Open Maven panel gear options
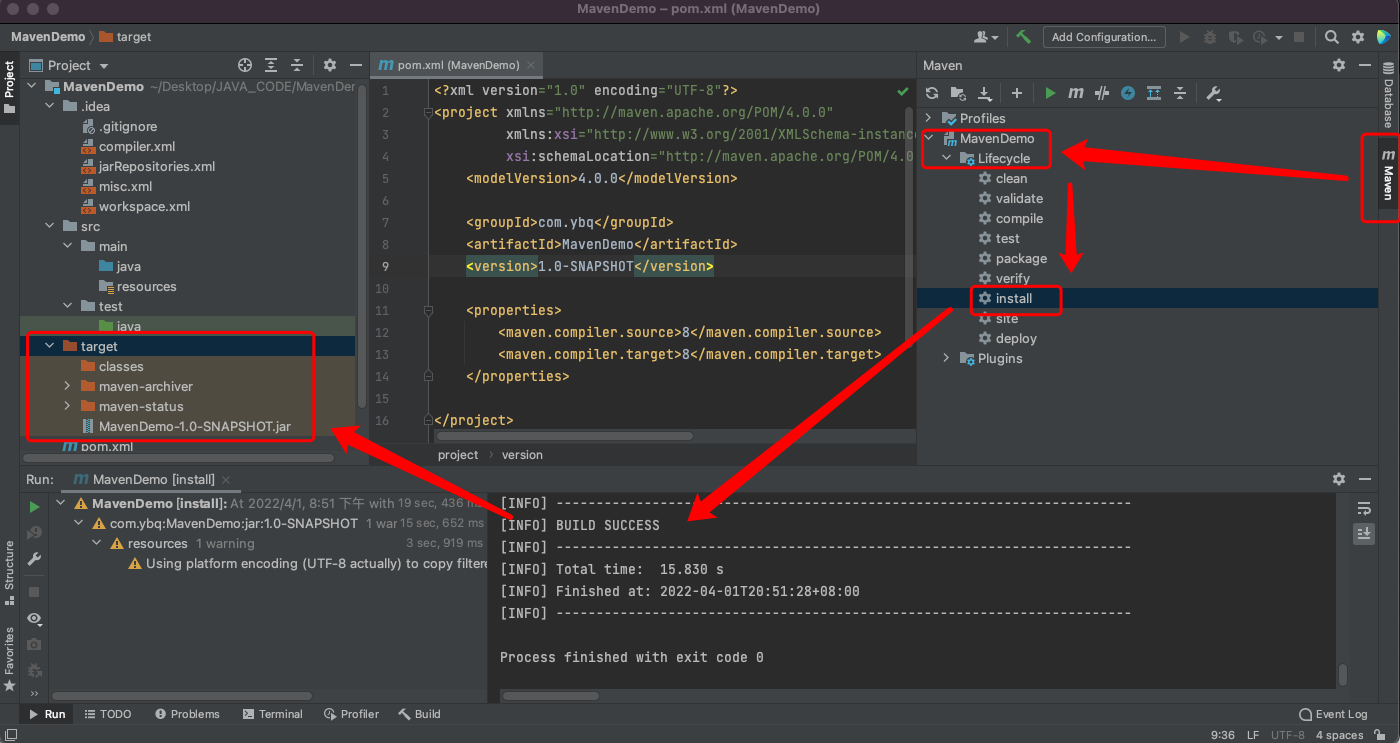Screen dimensions: 1400x743 click(x=1339, y=65)
